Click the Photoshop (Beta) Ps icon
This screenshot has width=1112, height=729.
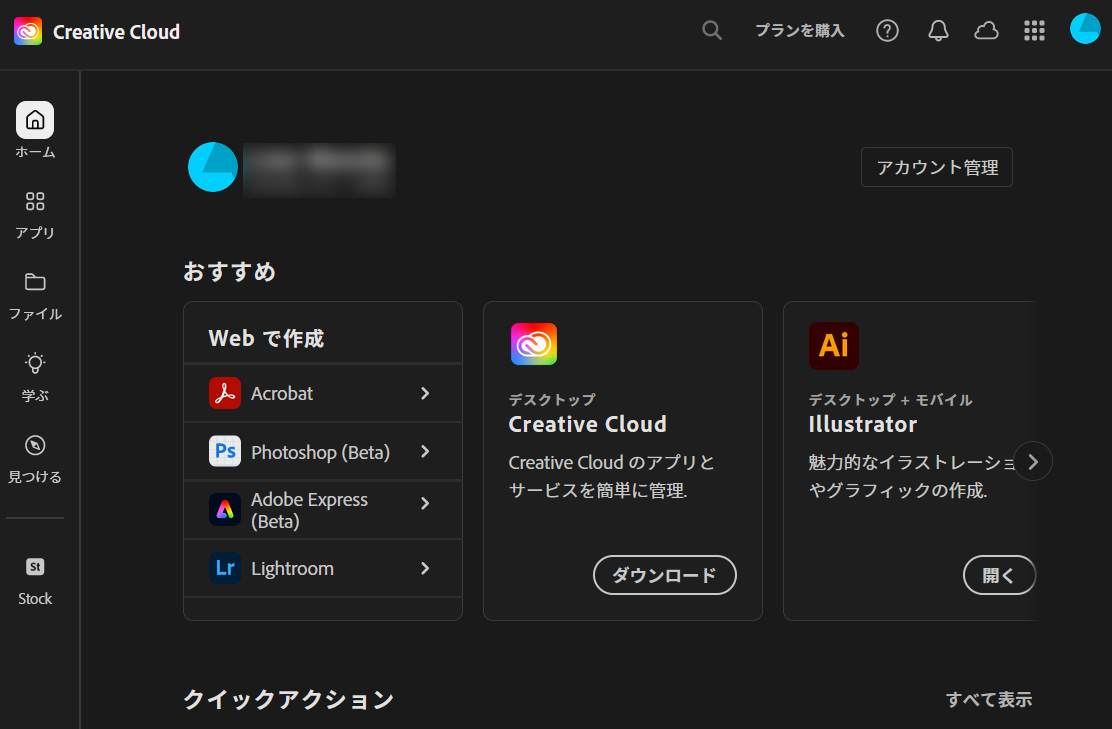(225, 451)
